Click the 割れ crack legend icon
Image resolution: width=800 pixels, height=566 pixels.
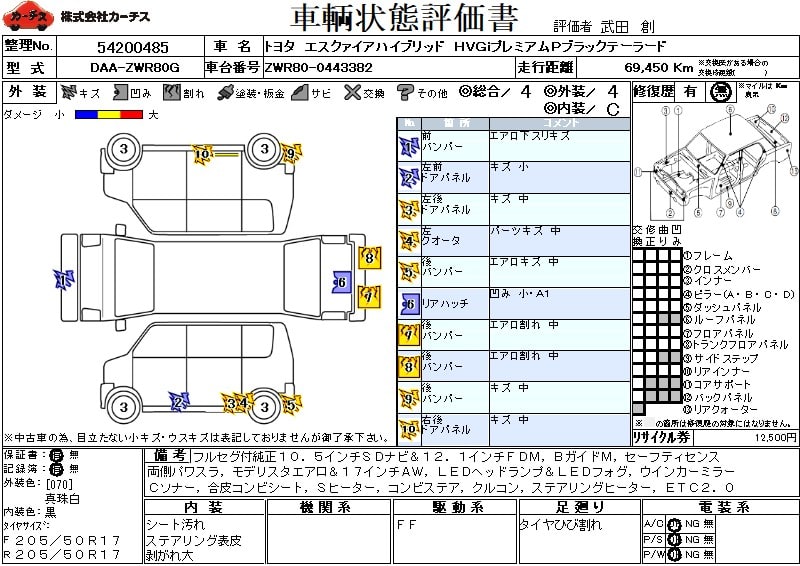tap(172, 92)
